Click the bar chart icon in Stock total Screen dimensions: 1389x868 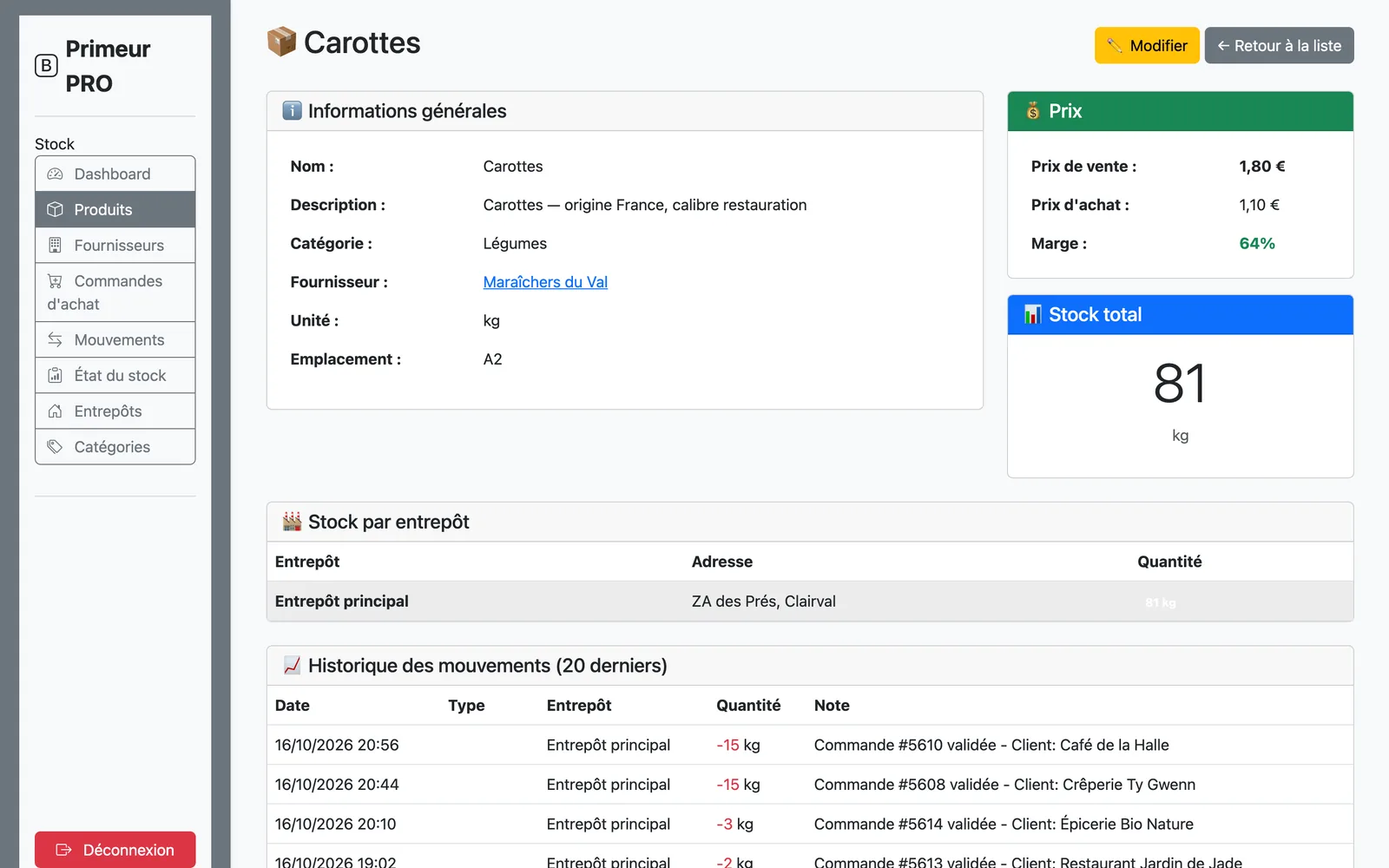(1033, 314)
